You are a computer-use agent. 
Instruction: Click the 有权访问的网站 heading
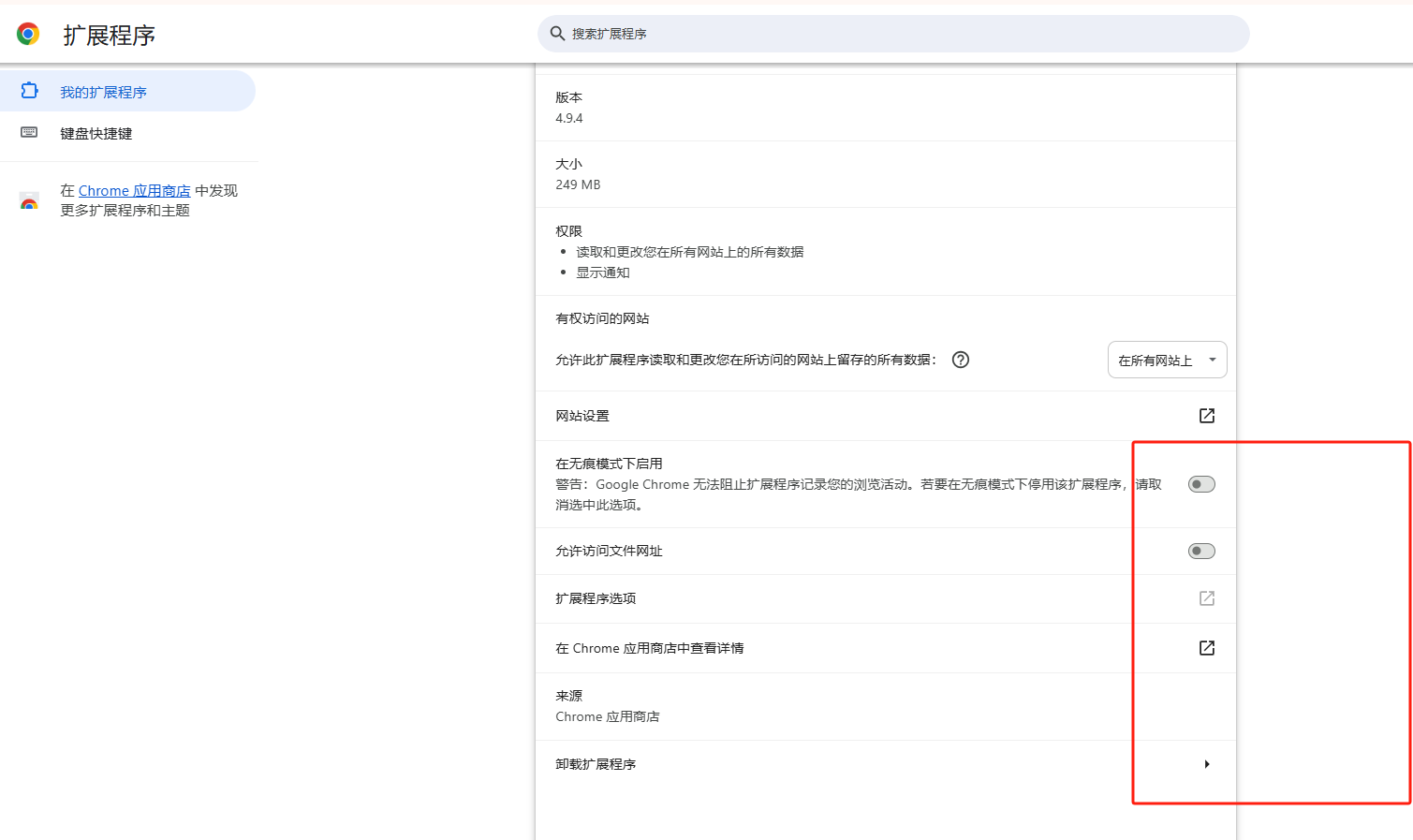coord(602,318)
